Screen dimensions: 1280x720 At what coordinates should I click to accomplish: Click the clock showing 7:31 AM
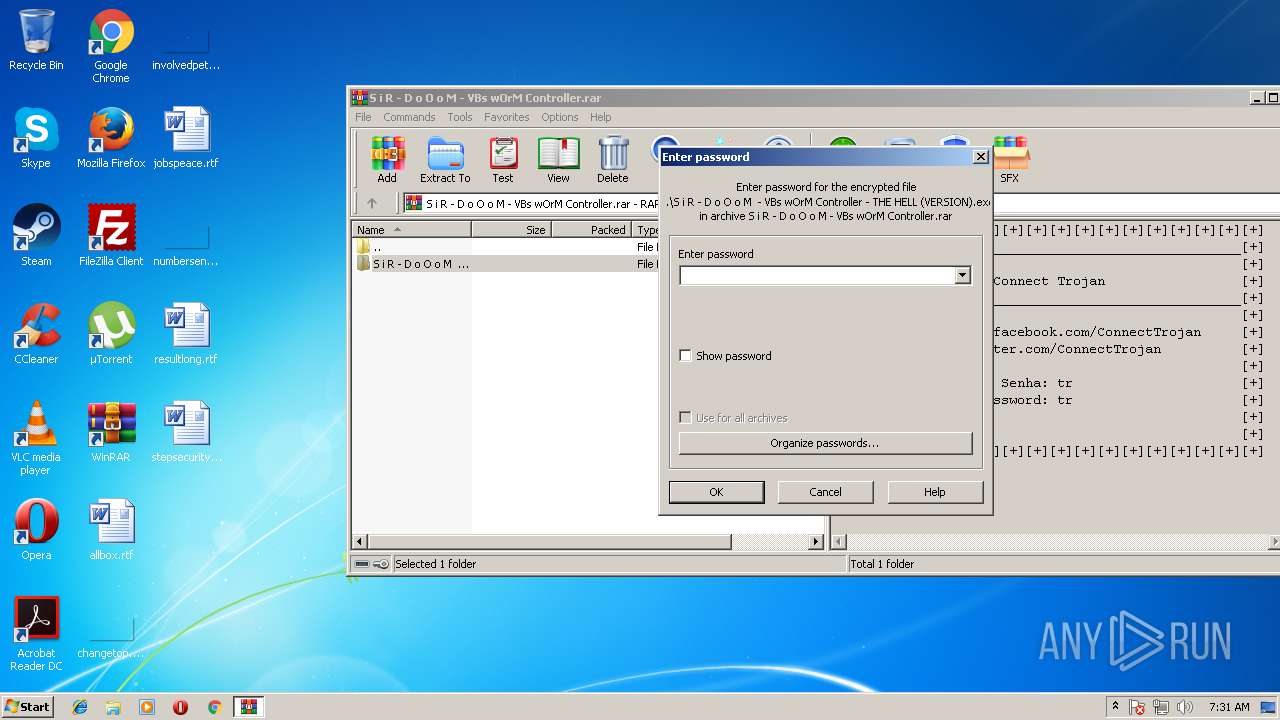coord(1229,707)
